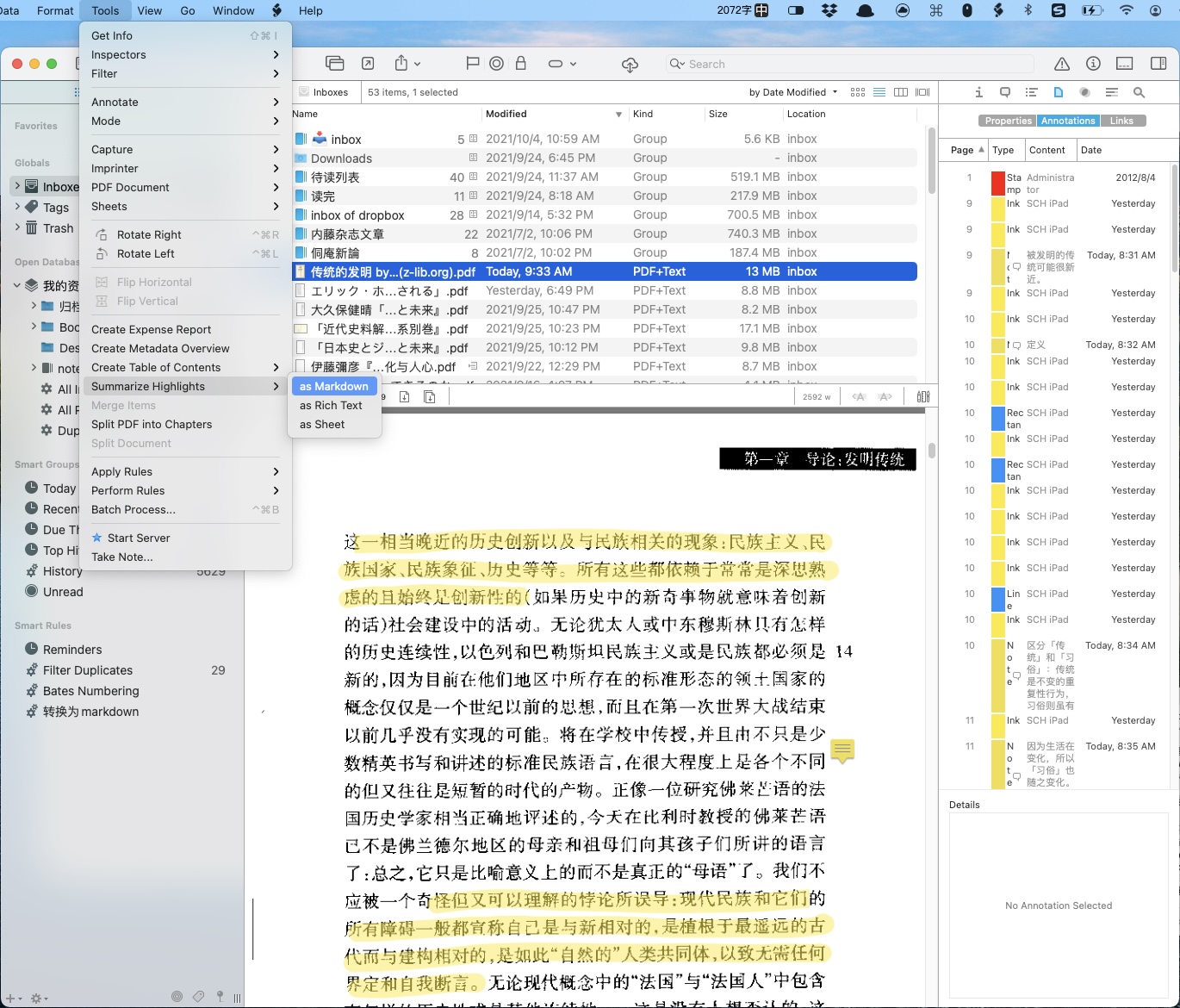Screen dimensions: 1180x1008
Task: Open the table of contents inspector icon
Action: click(1031, 92)
